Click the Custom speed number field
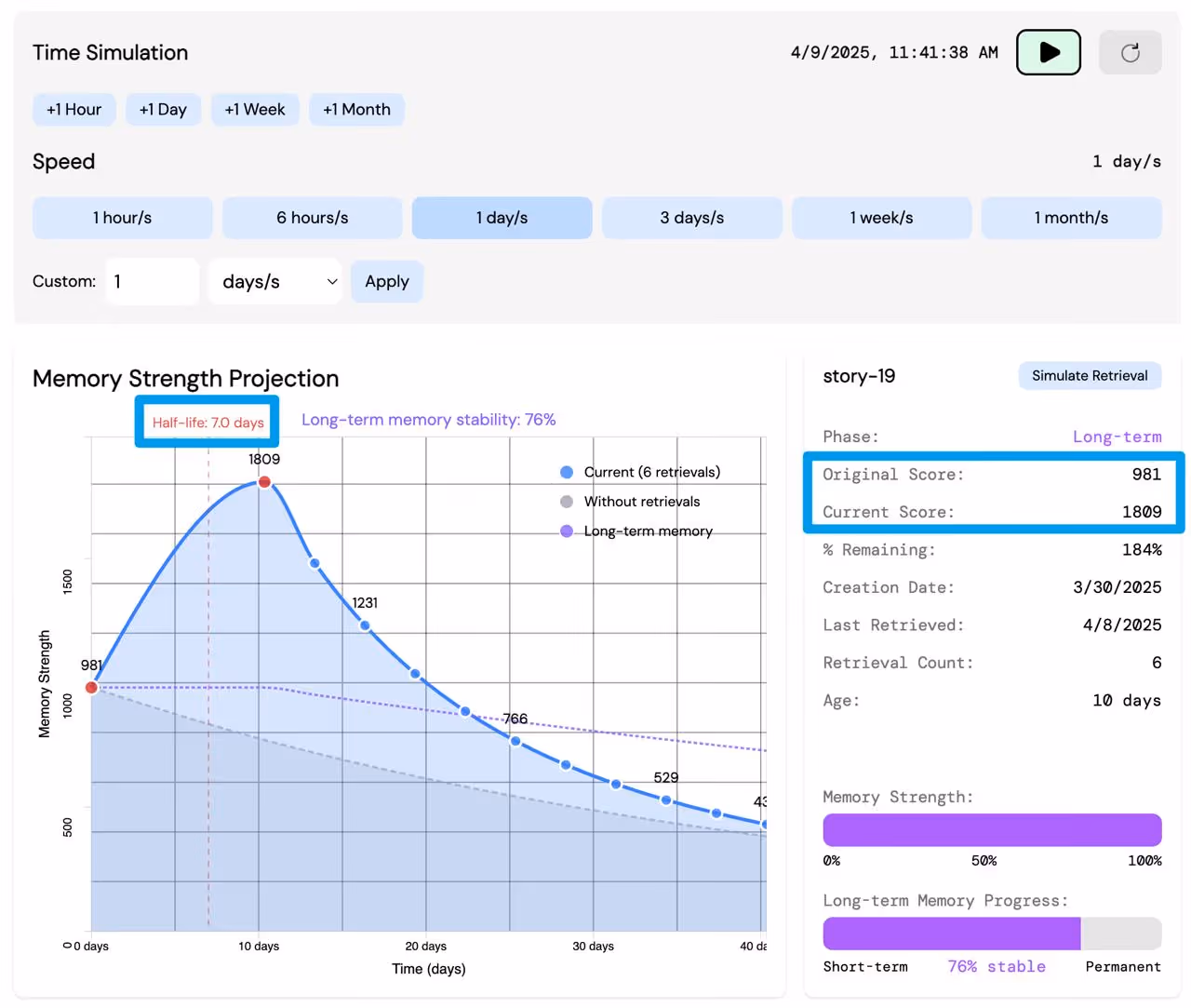This screenshot has width=1191, height=1008. (x=152, y=282)
